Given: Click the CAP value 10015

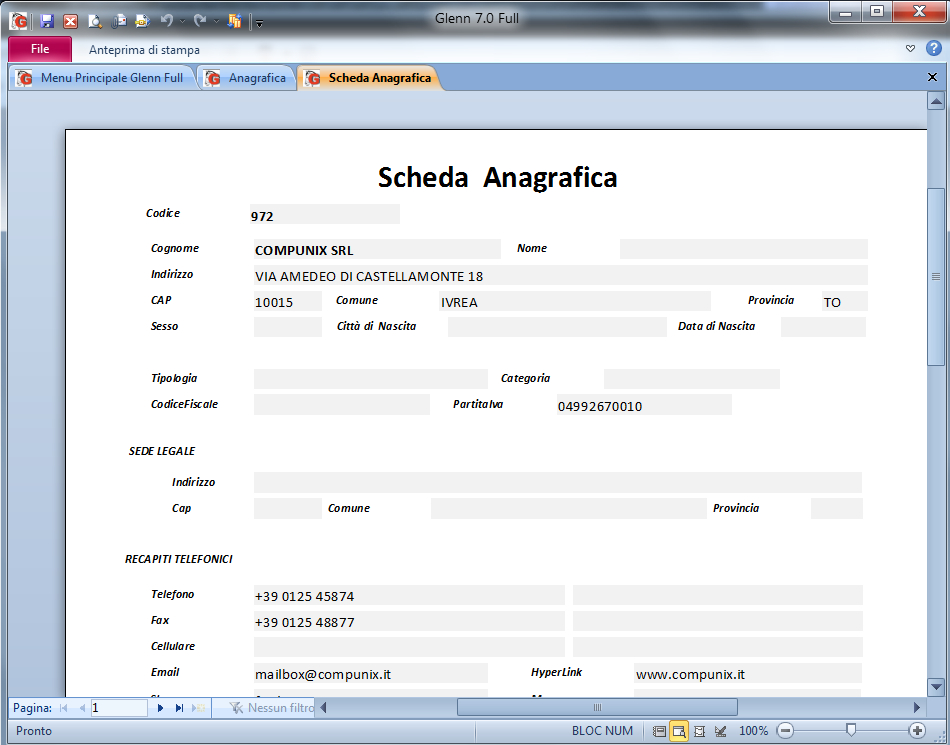Looking at the screenshot, I should [274, 302].
